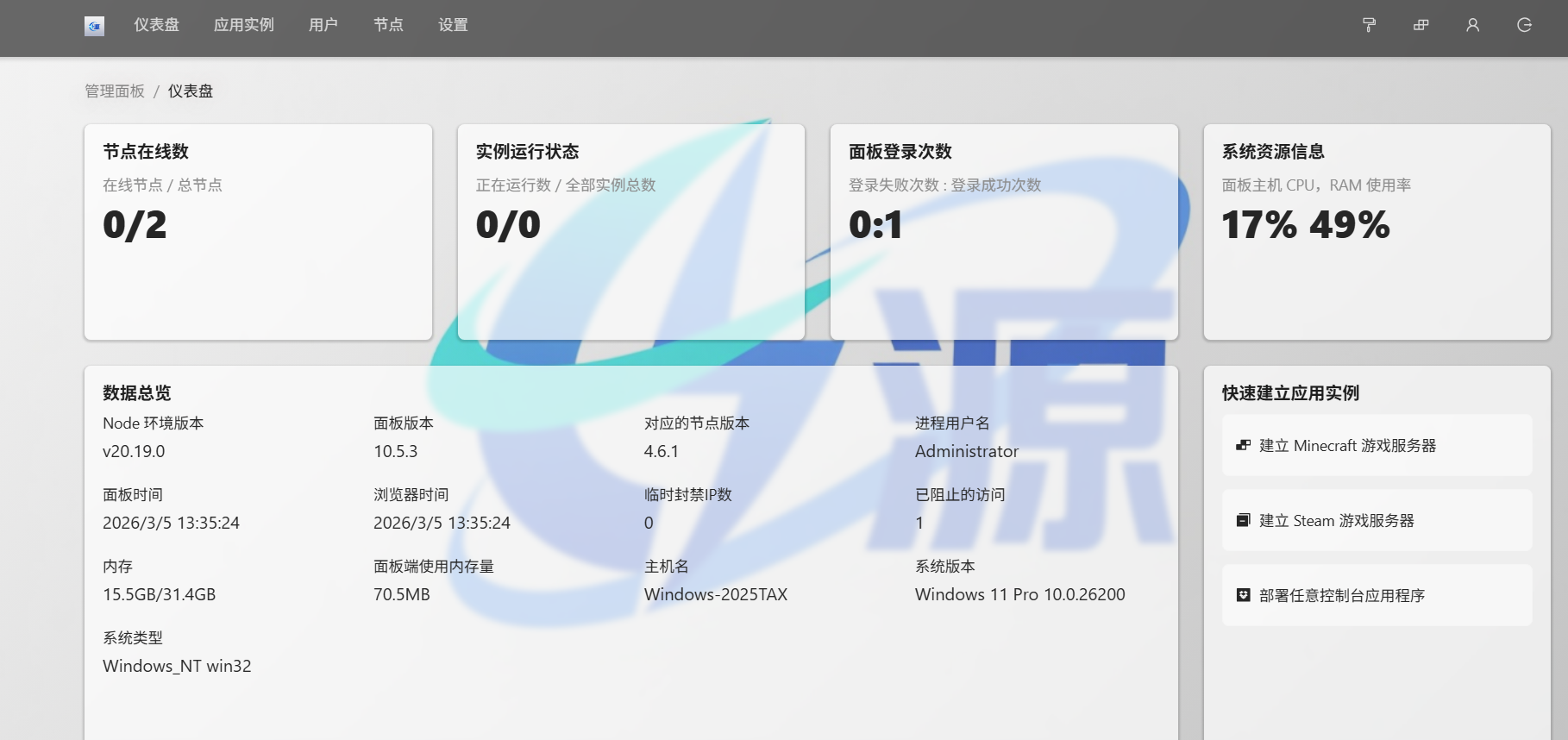Image resolution: width=1568 pixels, height=740 pixels.
Task: Open the 设置 menu item
Action: 453,25
